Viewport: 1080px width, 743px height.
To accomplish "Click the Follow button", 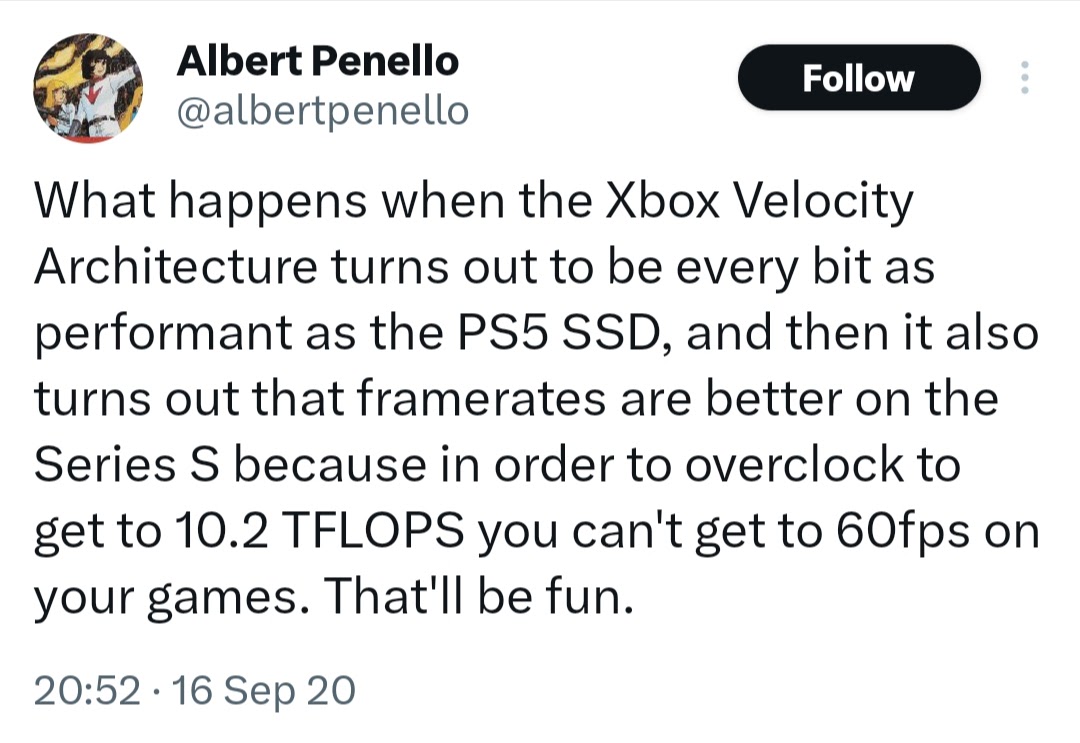I will [x=858, y=78].
